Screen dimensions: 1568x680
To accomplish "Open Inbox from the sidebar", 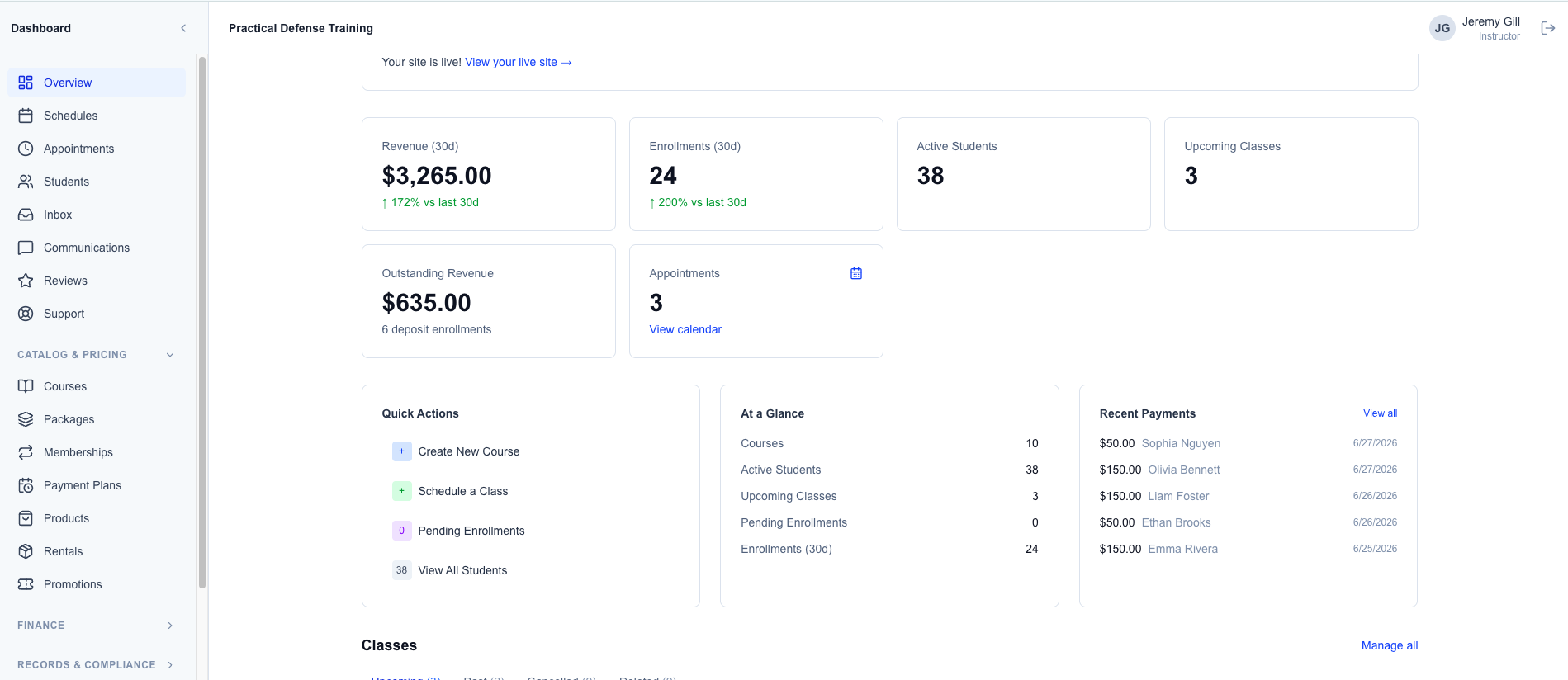I will 97,215.
